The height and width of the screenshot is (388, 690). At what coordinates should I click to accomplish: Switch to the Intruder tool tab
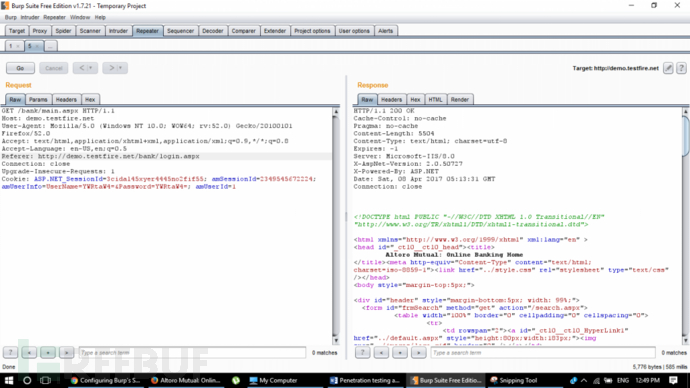(x=118, y=31)
